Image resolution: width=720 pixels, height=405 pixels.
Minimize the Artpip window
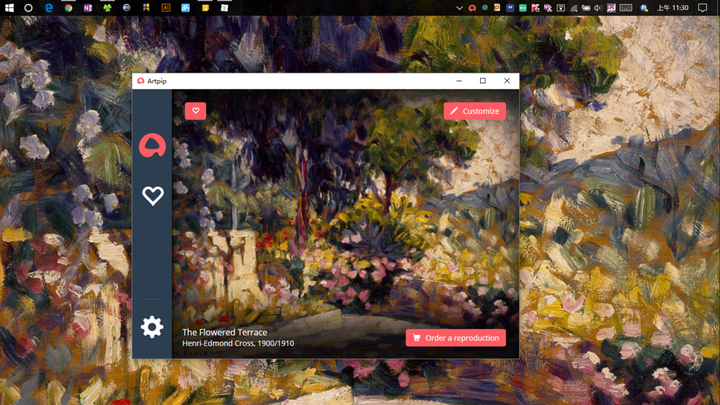pyautogui.click(x=459, y=81)
